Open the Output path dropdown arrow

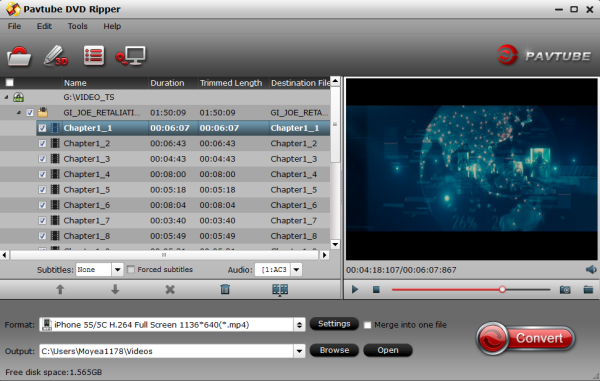[x=299, y=351]
